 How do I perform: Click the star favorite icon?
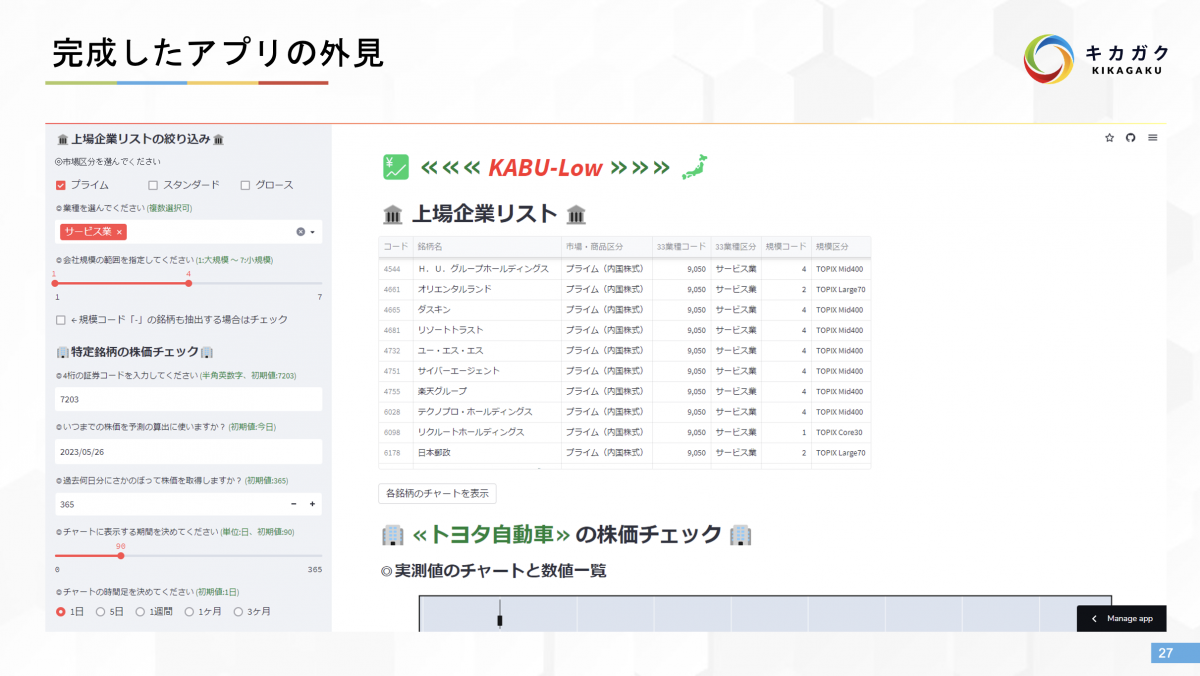(1109, 138)
